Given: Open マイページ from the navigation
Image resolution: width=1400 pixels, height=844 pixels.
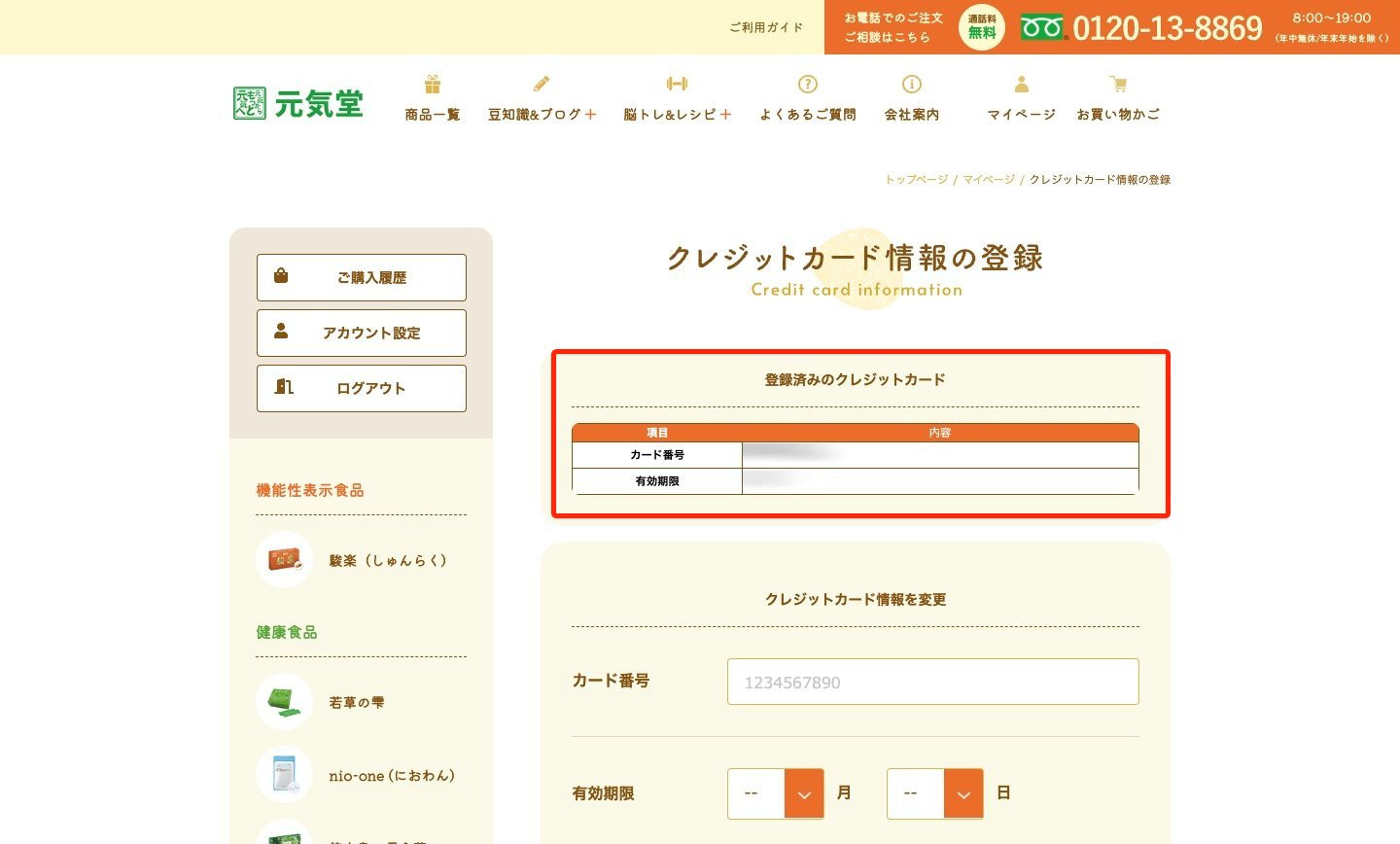Looking at the screenshot, I should pyautogui.click(x=1022, y=115).
